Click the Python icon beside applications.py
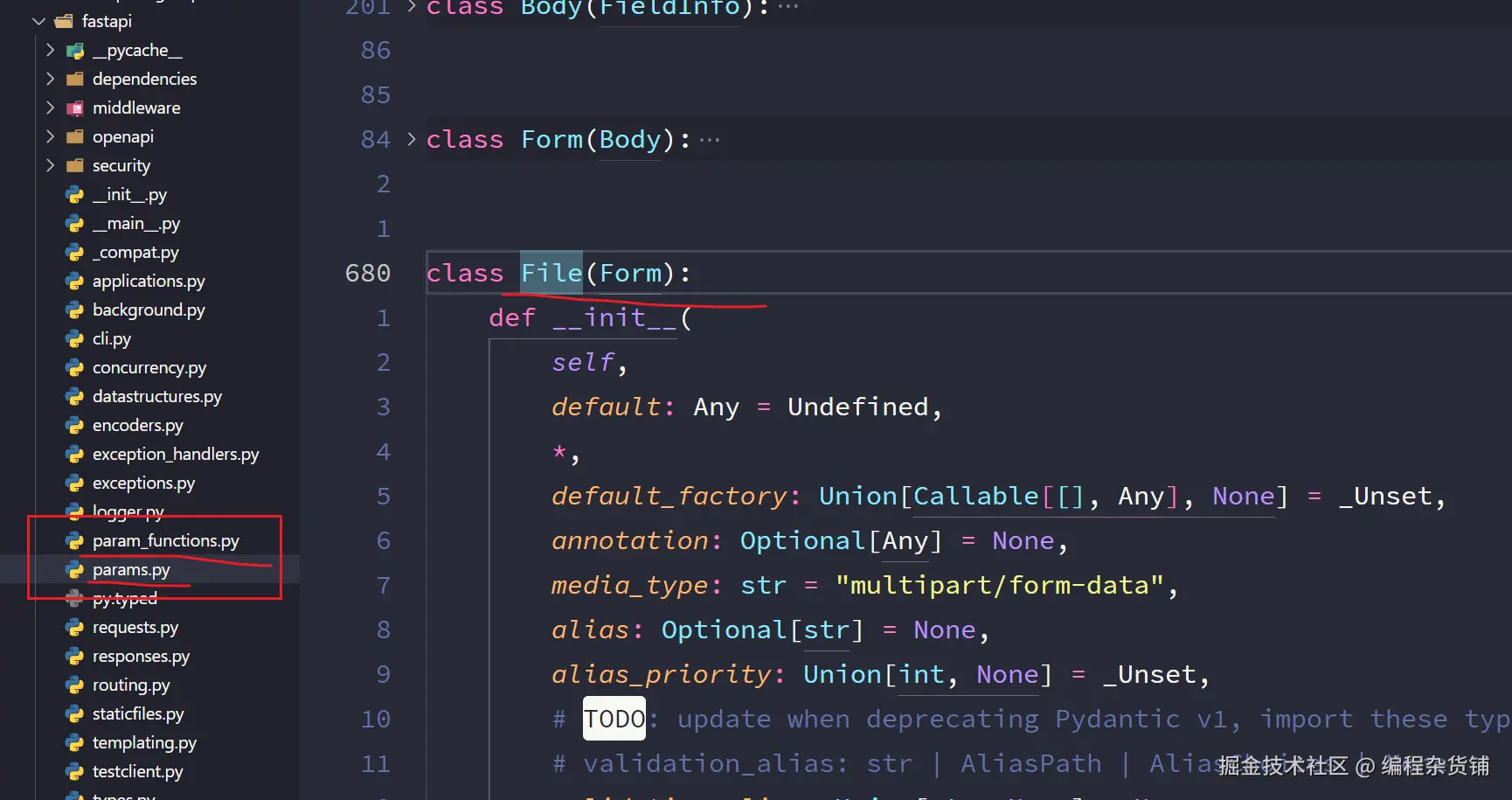Viewport: 1512px width, 800px height. point(75,281)
